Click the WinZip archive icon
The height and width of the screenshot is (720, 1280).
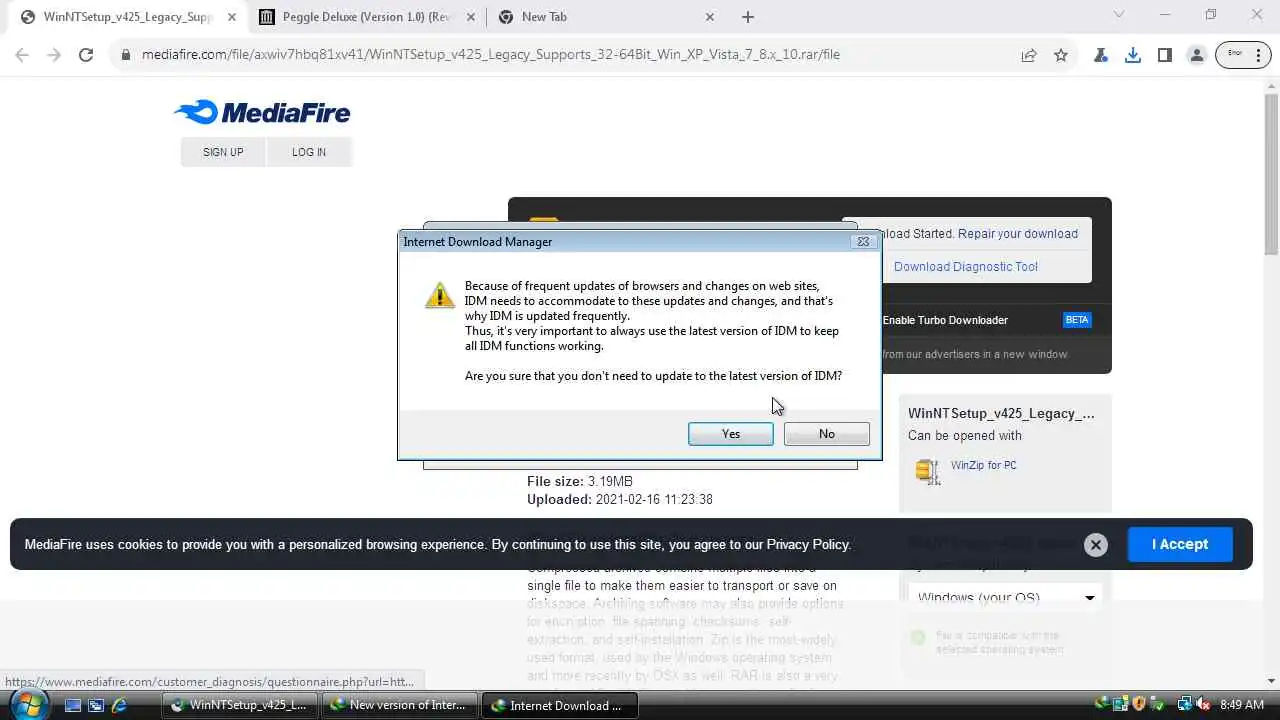[928, 471]
